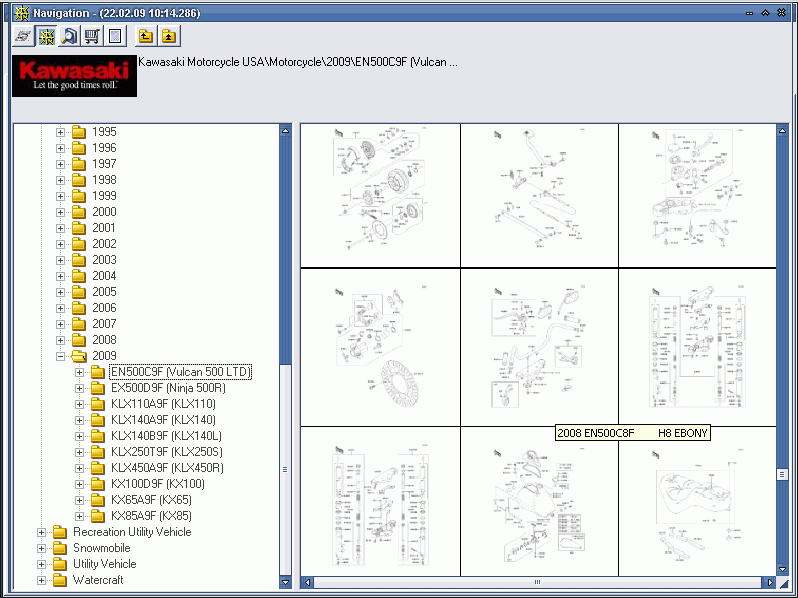This screenshot has width=798, height=598.
Task: Jump to top level with the folder double-arrow icon
Action: click(169, 36)
